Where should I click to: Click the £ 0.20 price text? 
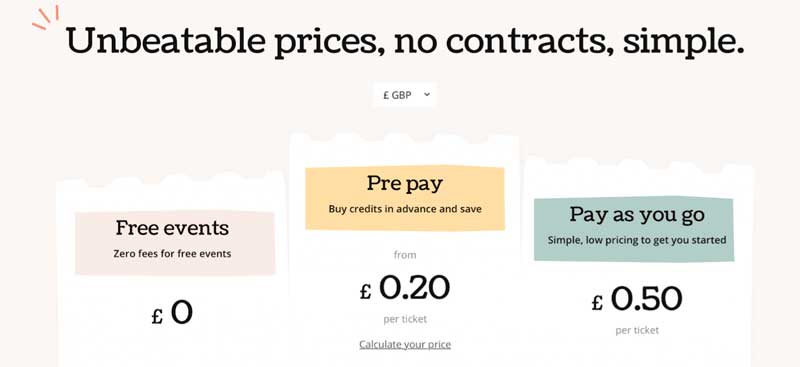(x=405, y=288)
